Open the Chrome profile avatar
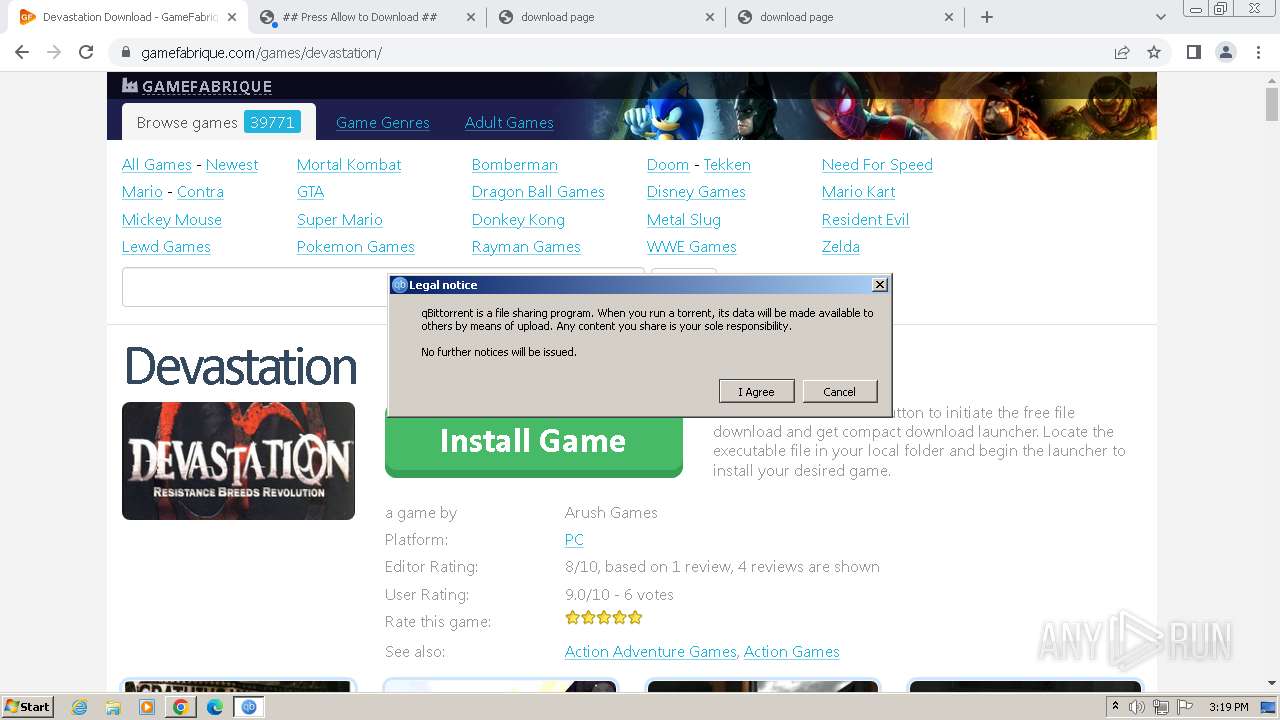This screenshot has width=1280, height=720. coord(1226,52)
